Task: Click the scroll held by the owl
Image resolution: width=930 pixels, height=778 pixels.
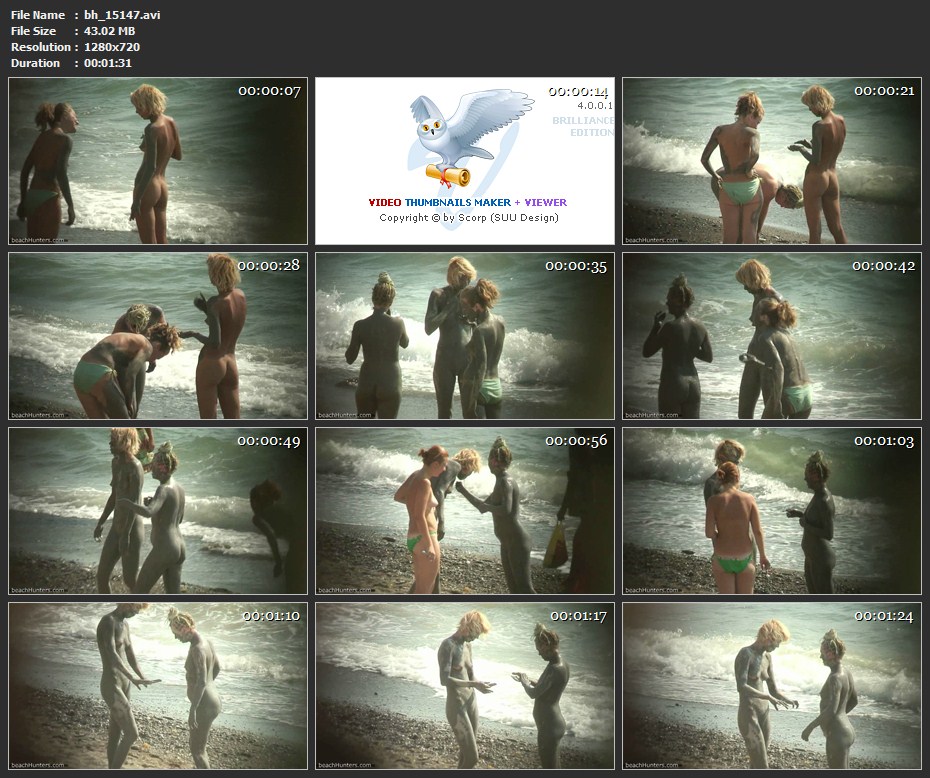Action: tap(447, 175)
